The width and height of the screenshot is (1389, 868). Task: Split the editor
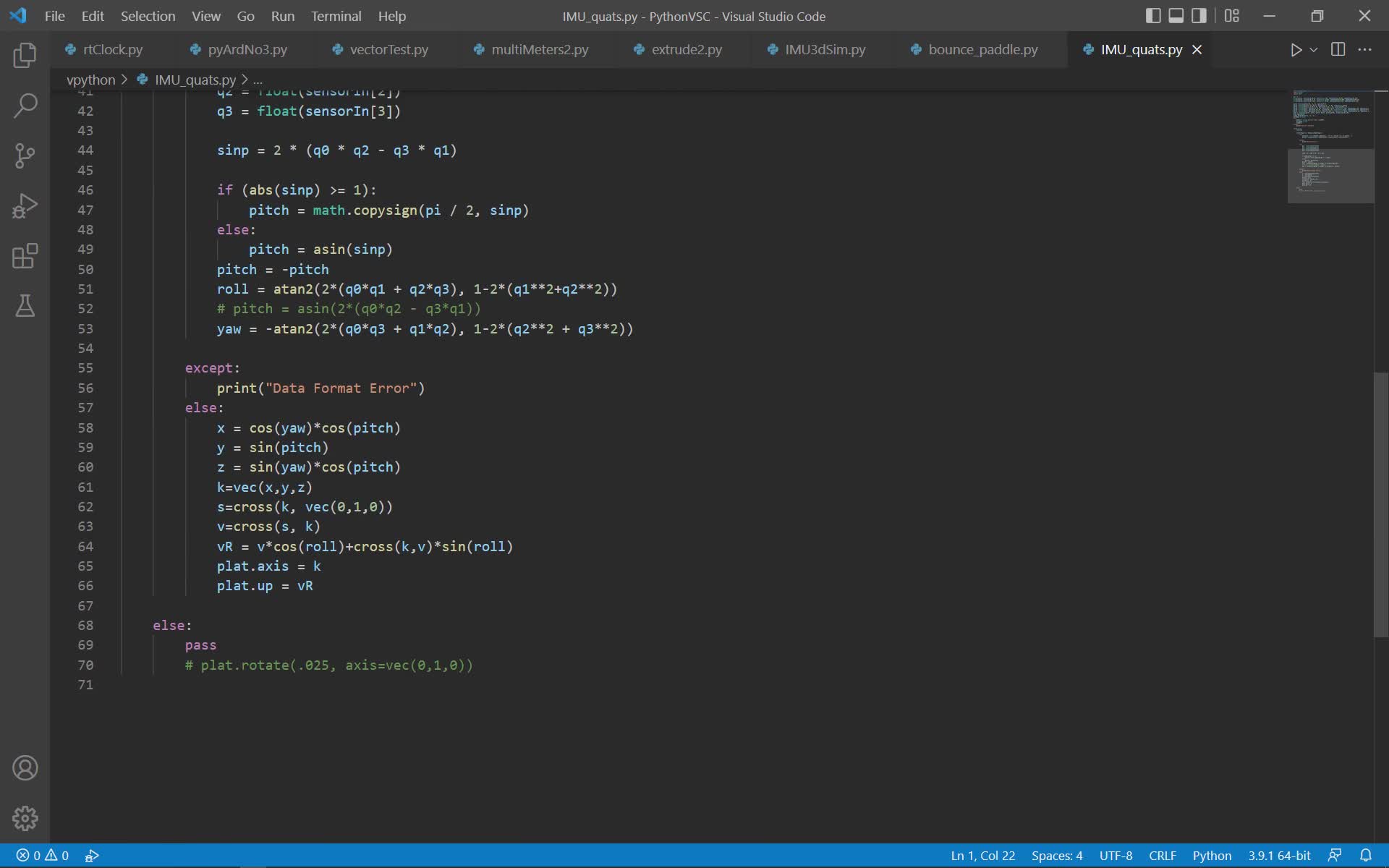[x=1338, y=49]
